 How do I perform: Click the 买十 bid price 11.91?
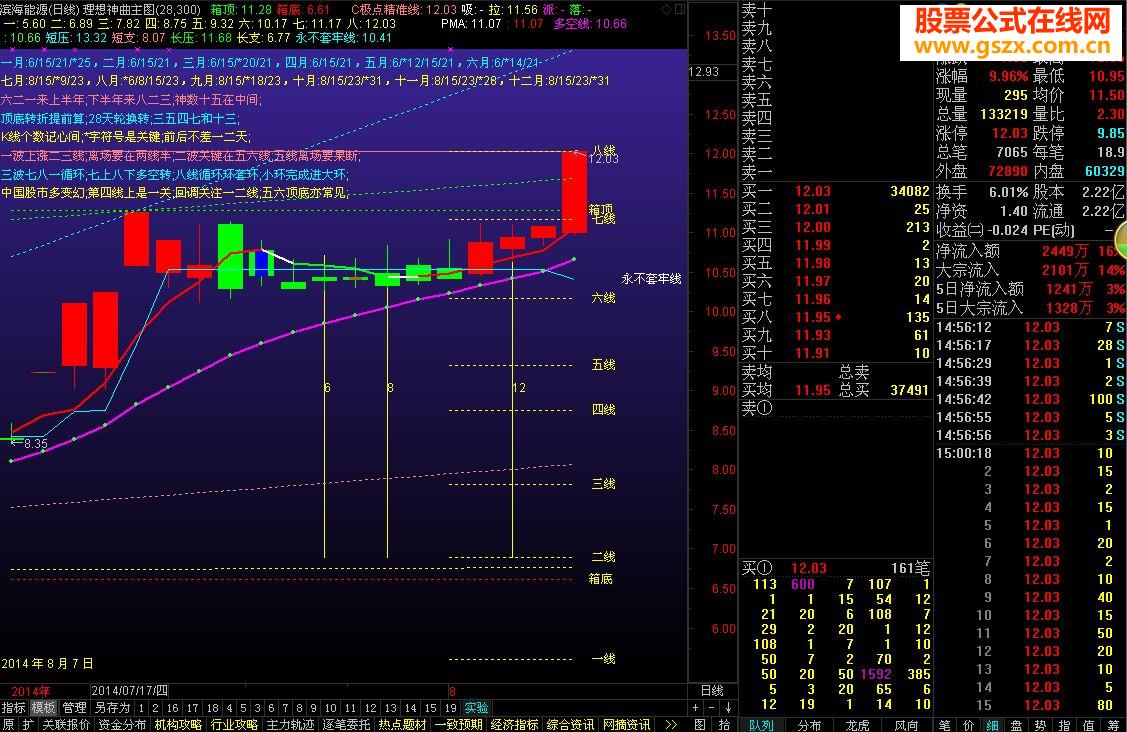coord(813,353)
